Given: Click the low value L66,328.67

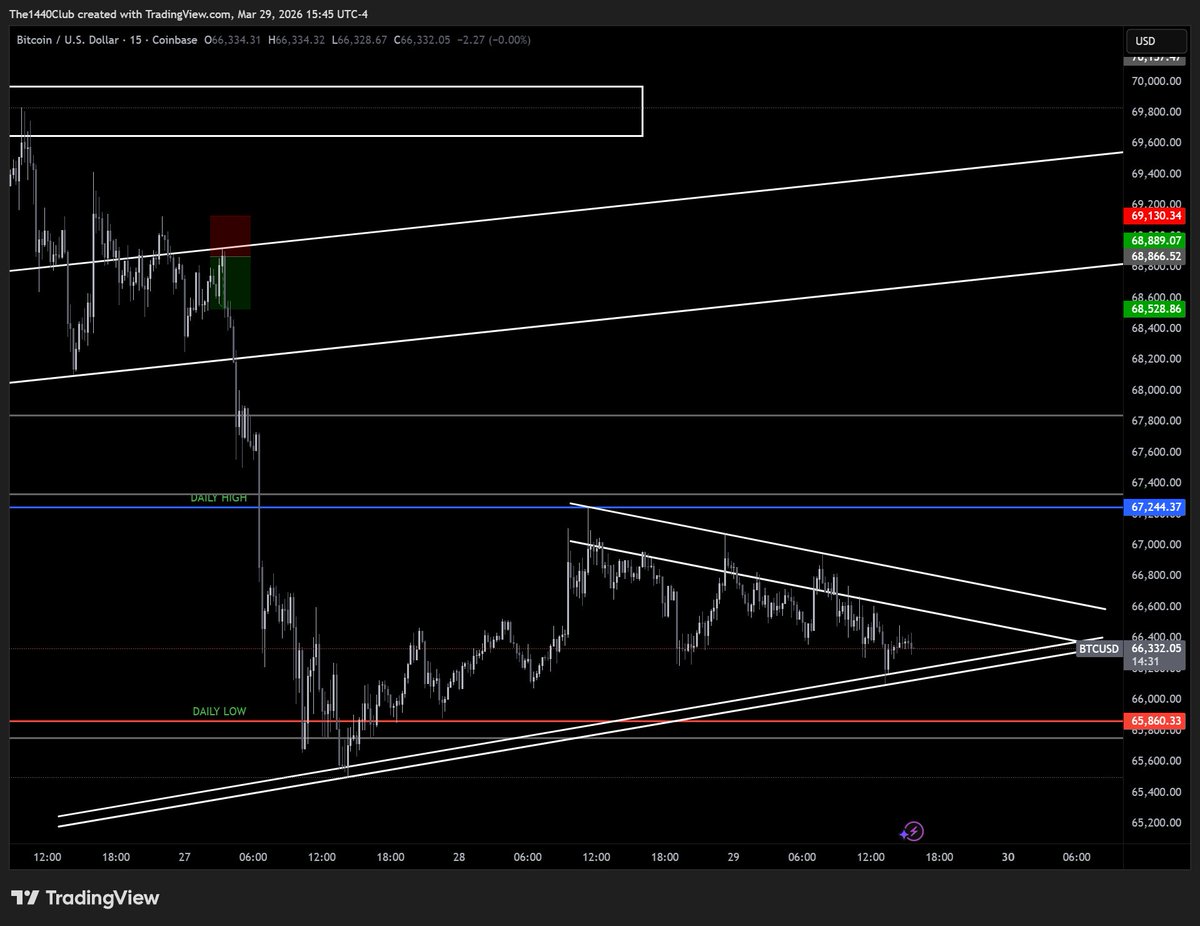Looking at the screenshot, I should click(359, 40).
